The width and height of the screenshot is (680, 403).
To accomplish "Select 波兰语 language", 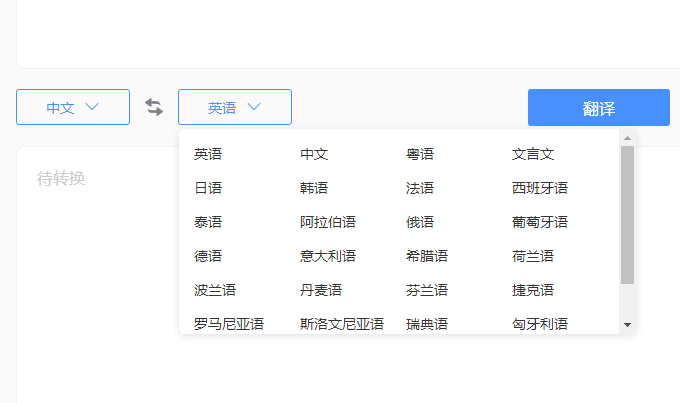I will click(x=215, y=290).
